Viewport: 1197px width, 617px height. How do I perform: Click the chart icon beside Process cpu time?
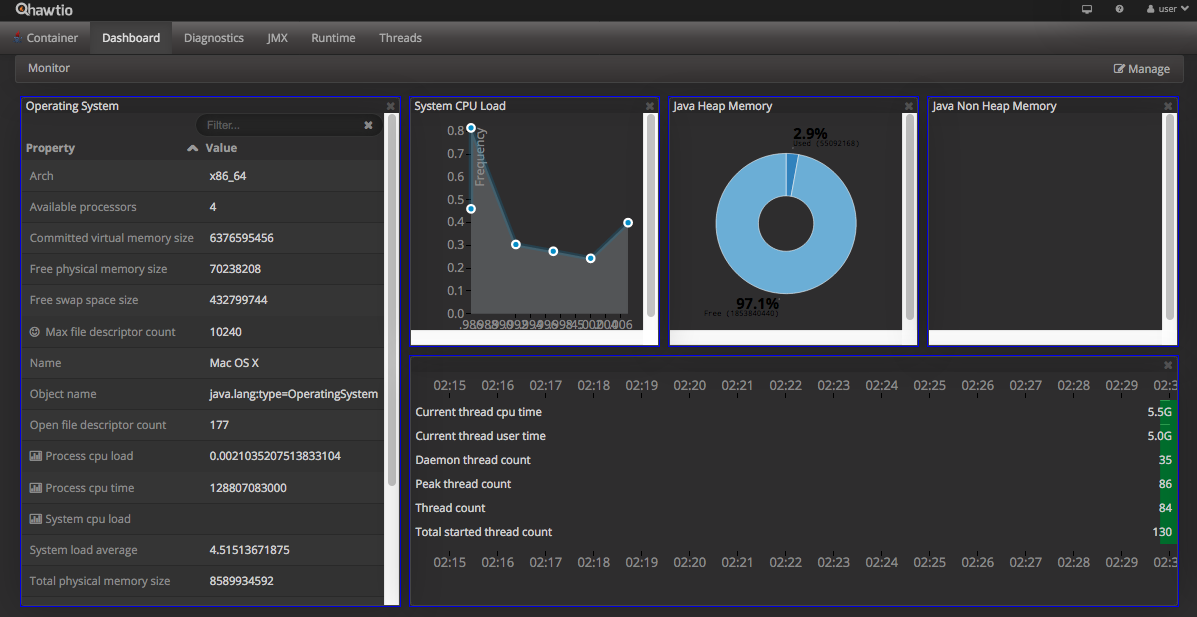click(35, 487)
